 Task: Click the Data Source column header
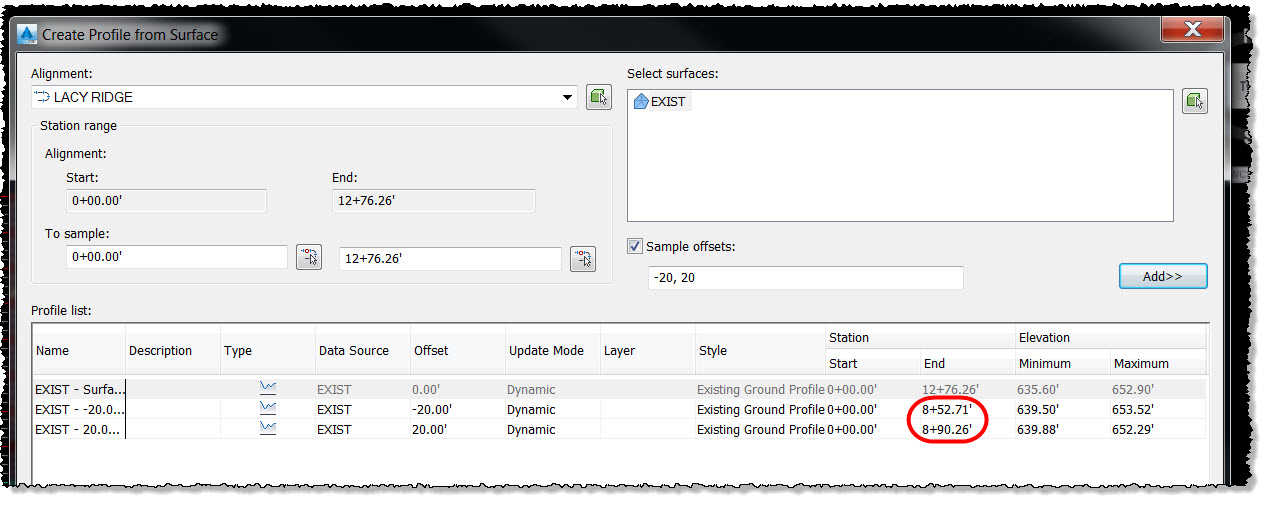coord(362,350)
